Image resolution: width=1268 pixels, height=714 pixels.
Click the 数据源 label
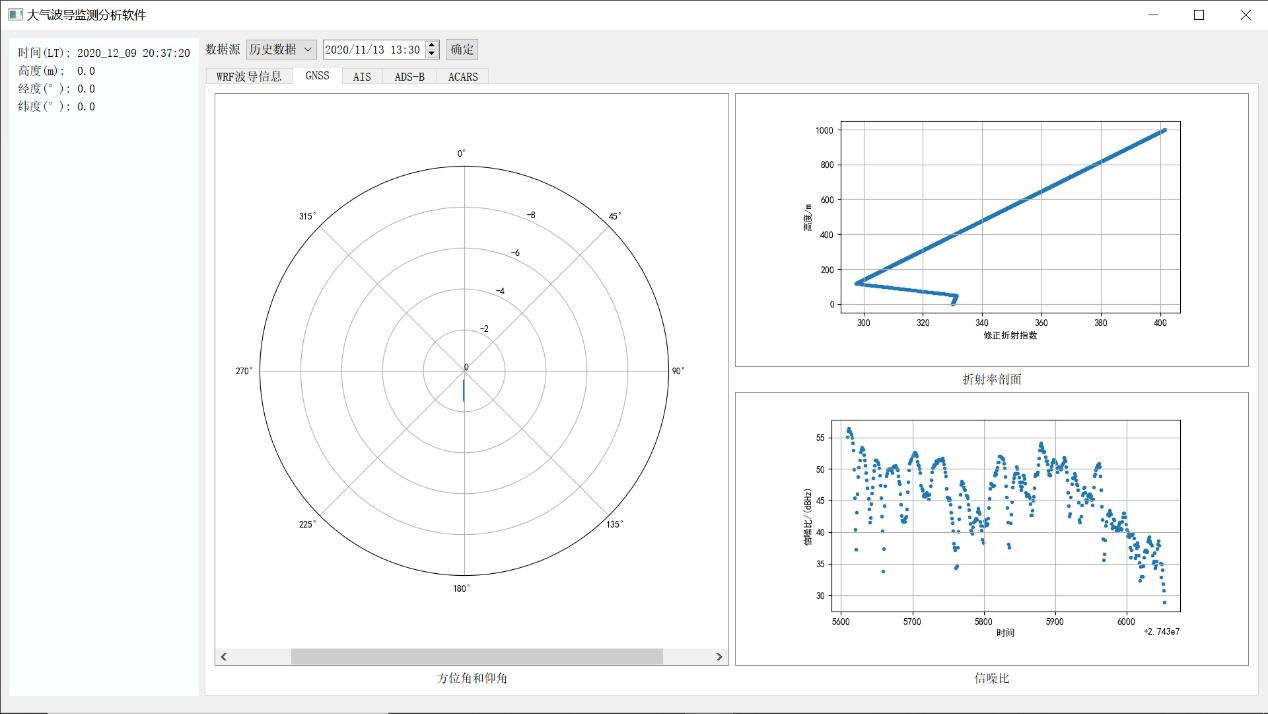(223, 49)
